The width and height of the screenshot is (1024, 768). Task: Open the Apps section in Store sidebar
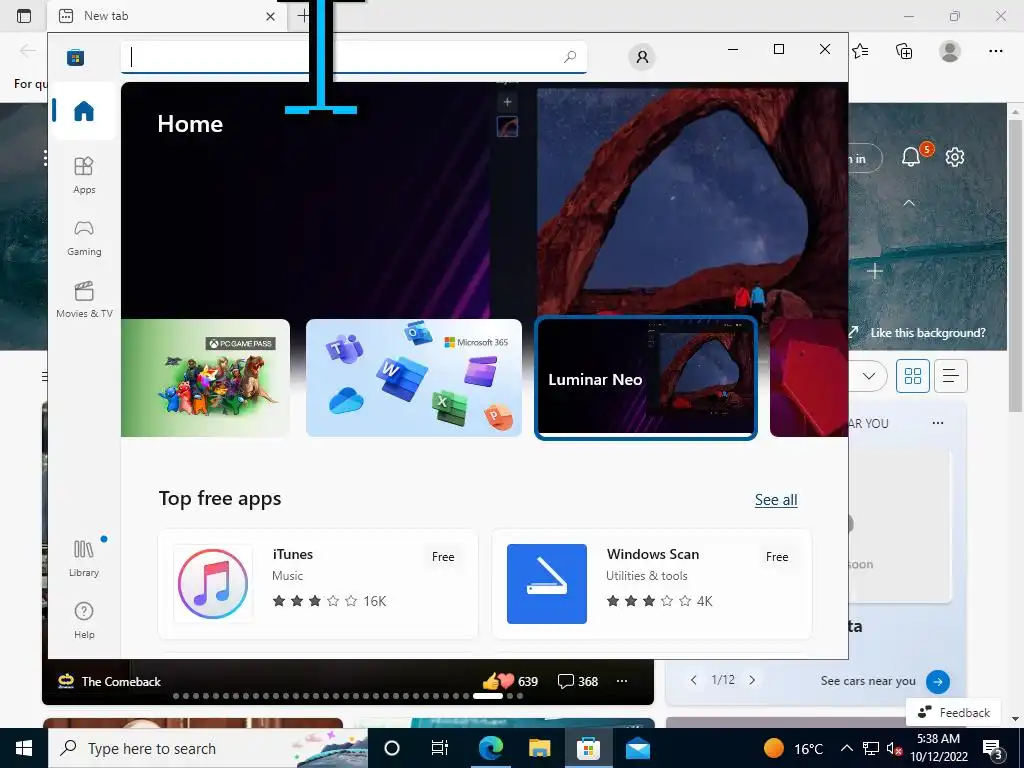(84, 175)
